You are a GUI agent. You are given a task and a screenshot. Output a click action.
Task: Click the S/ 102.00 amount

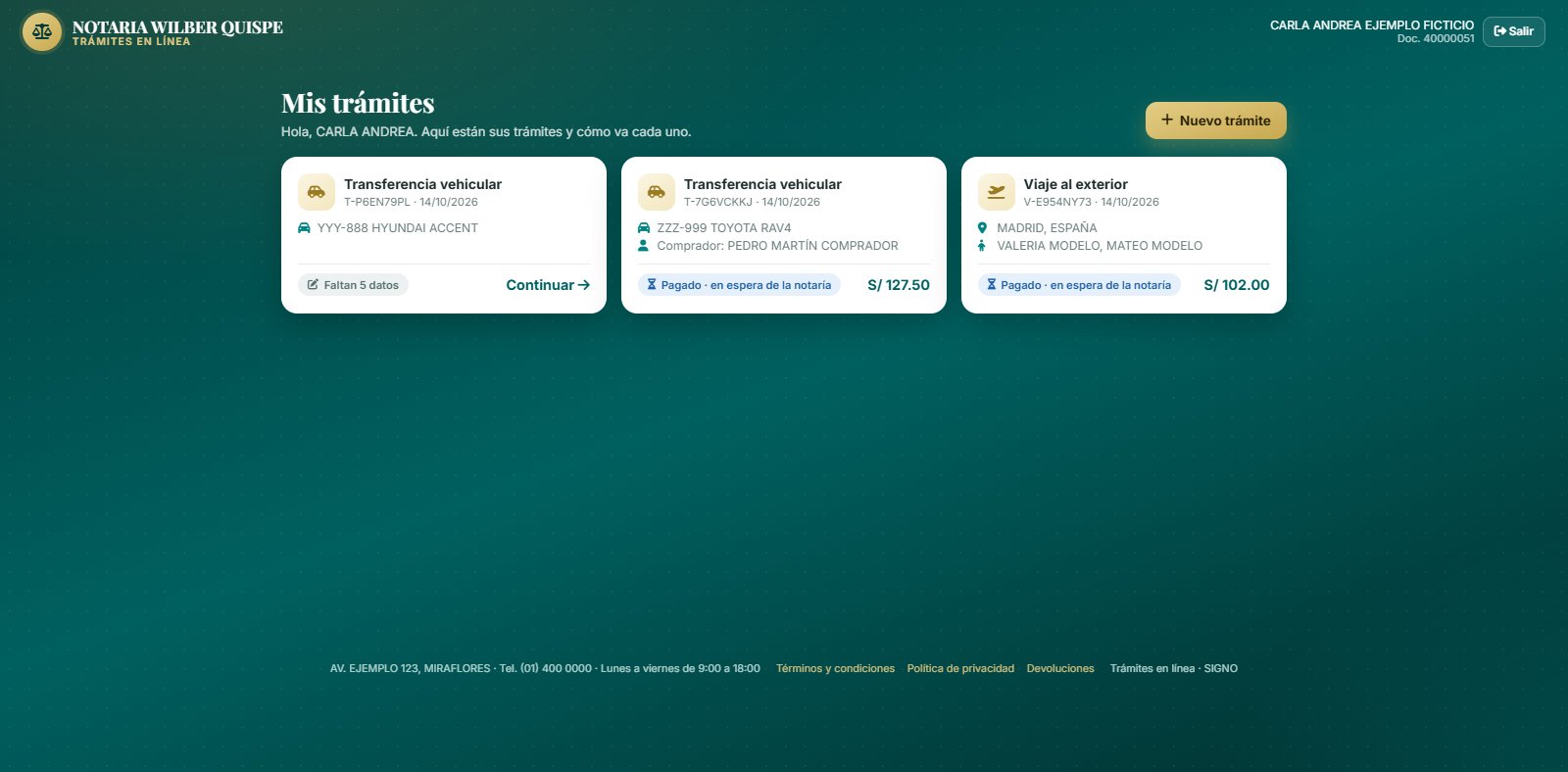[1237, 285]
